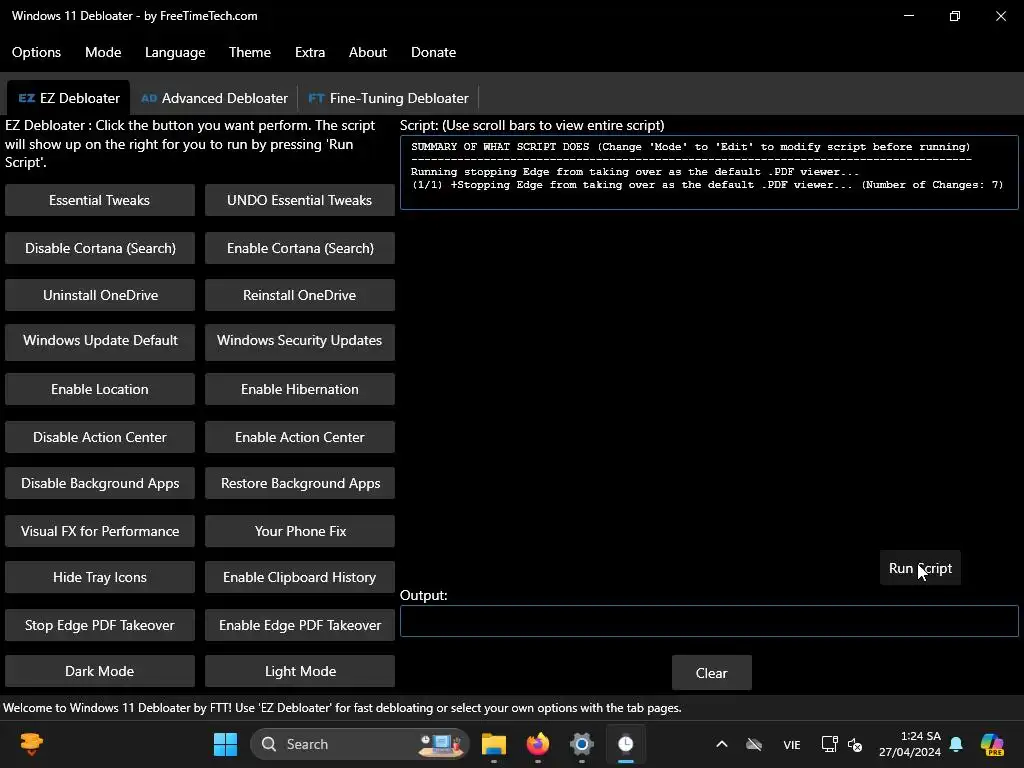Open the notification bell icon
This screenshot has width=1024, height=768.
tap(955, 744)
